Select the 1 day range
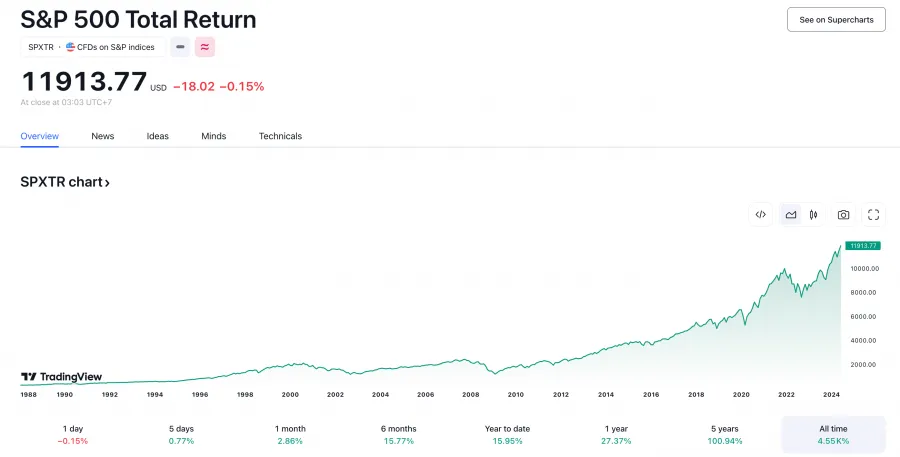The height and width of the screenshot is (457, 900). (x=73, y=435)
